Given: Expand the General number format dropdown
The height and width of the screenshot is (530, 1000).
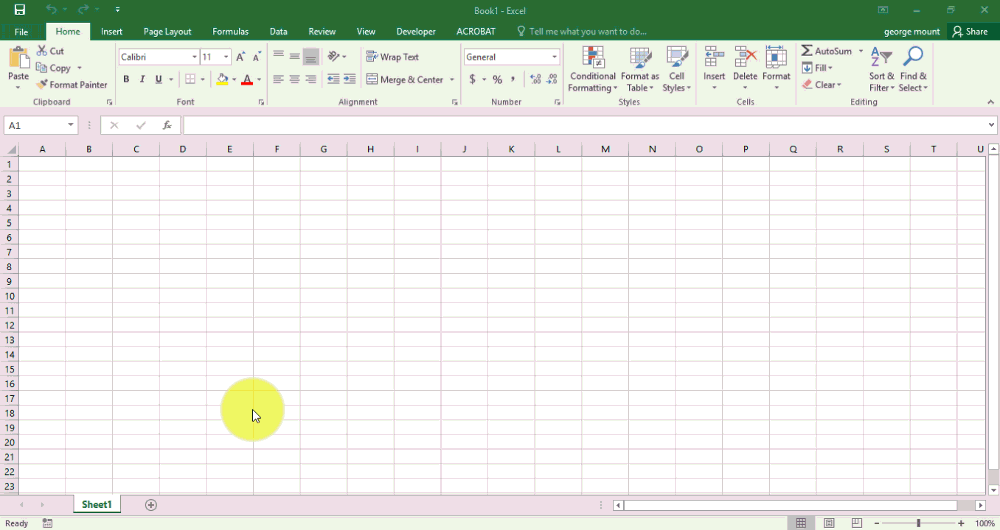Looking at the screenshot, I should click(x=554, y=57).
